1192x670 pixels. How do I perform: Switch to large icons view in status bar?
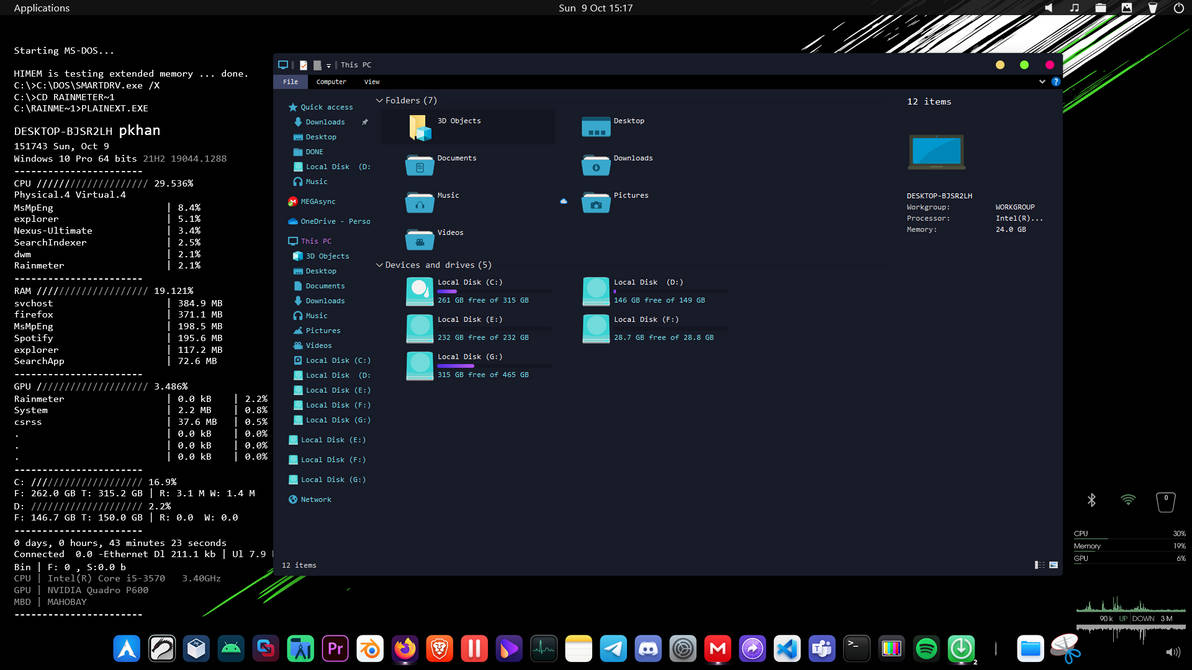(x=1053, y=565)
